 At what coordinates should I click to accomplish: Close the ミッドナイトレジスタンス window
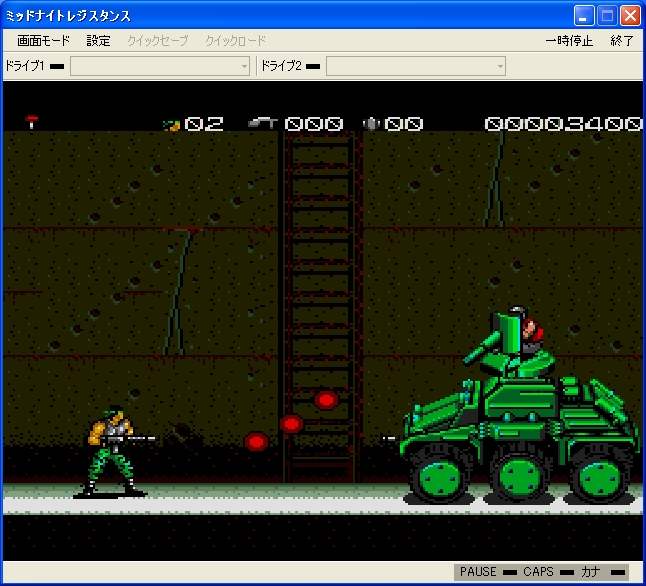pyautogui.click(x=630, y=16)
